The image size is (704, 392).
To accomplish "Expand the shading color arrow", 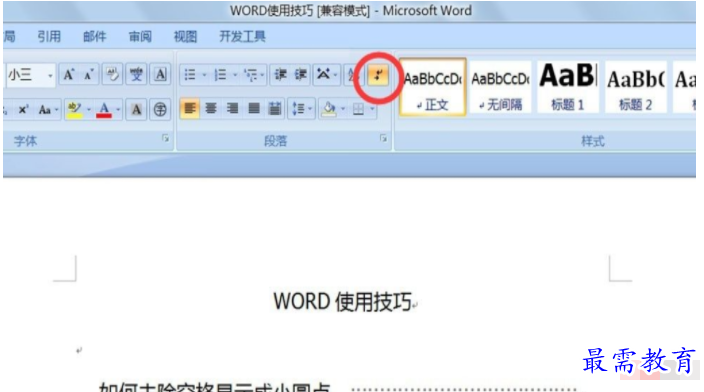I will pos(343,109).
